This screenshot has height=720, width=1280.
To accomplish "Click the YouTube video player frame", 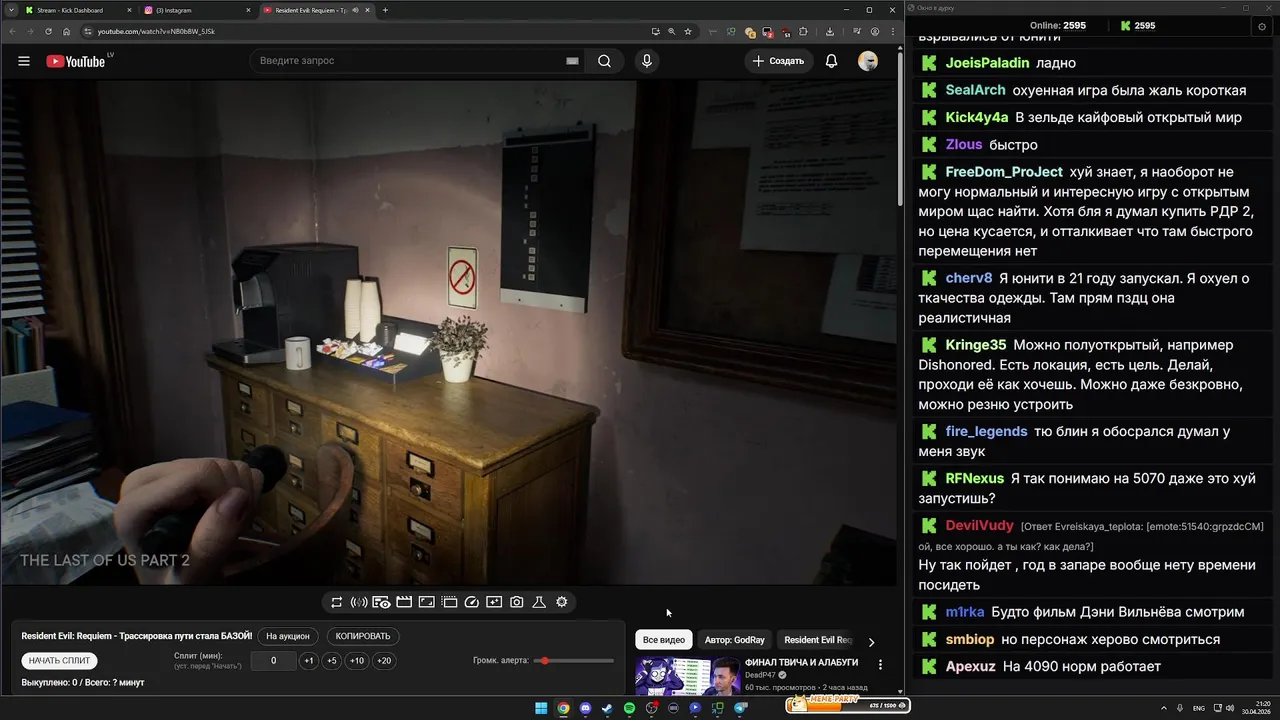I will coord(450,333).
